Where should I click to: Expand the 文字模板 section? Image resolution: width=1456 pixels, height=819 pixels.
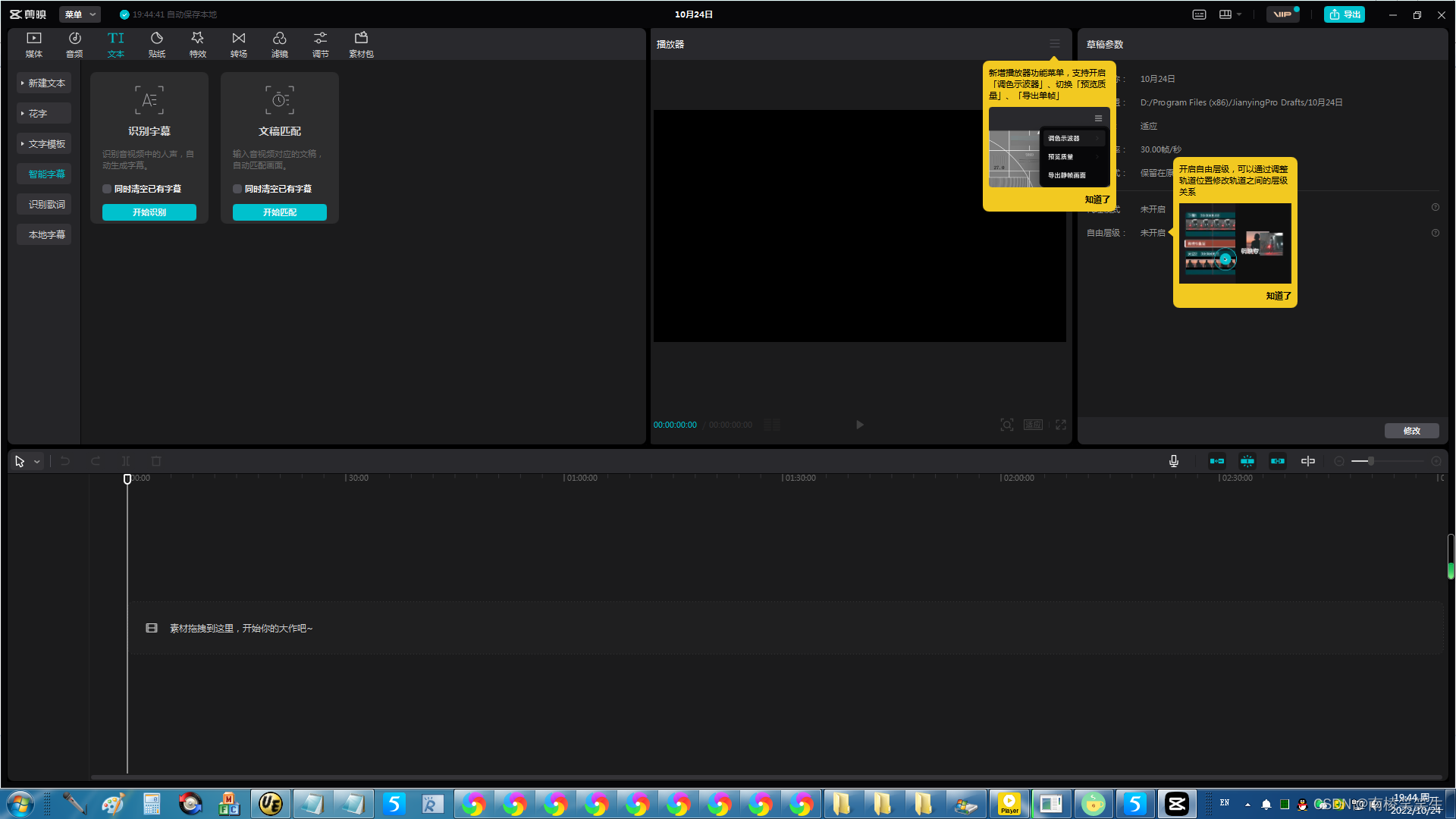click(44, 144)
